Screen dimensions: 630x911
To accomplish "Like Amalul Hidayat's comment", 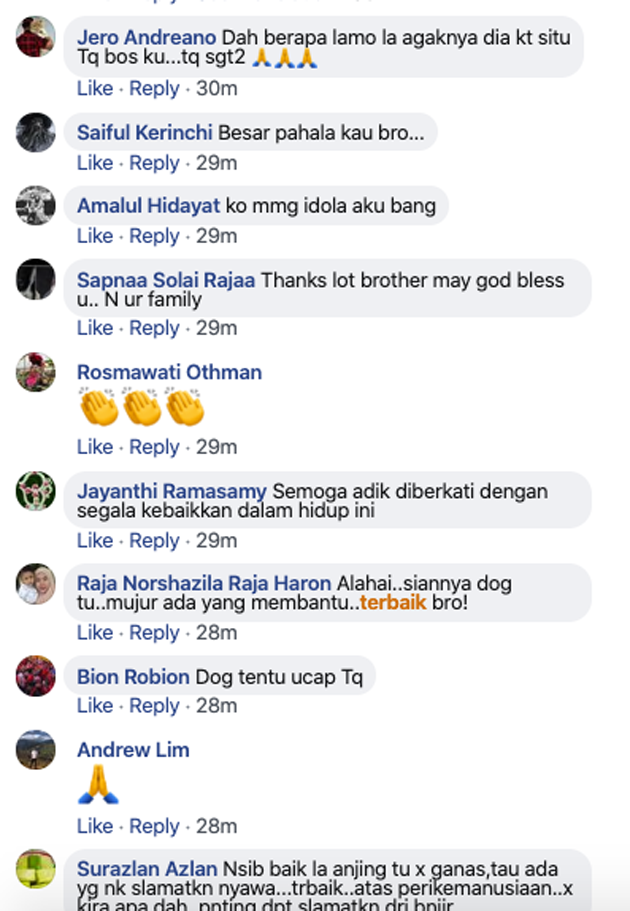I will 95,235.
